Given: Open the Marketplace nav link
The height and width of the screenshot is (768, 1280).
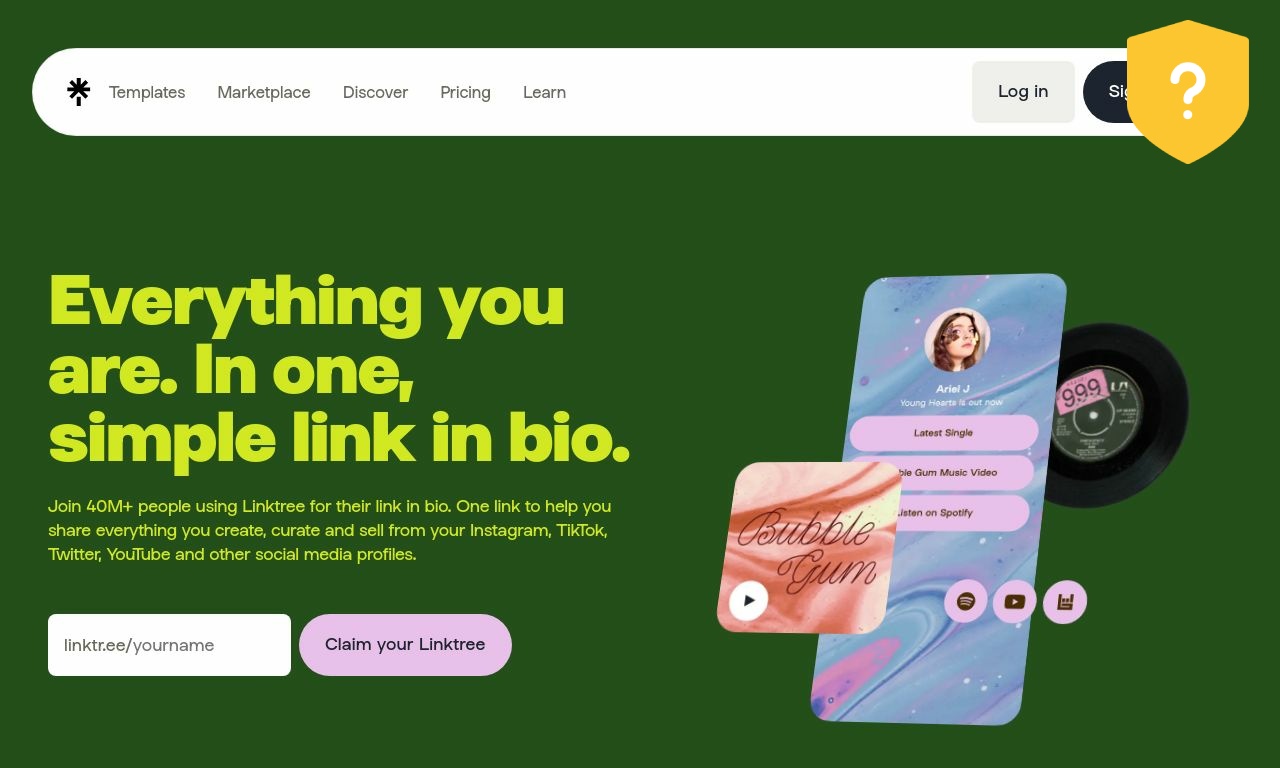Looking at the screenshot, I should point(264,92).
